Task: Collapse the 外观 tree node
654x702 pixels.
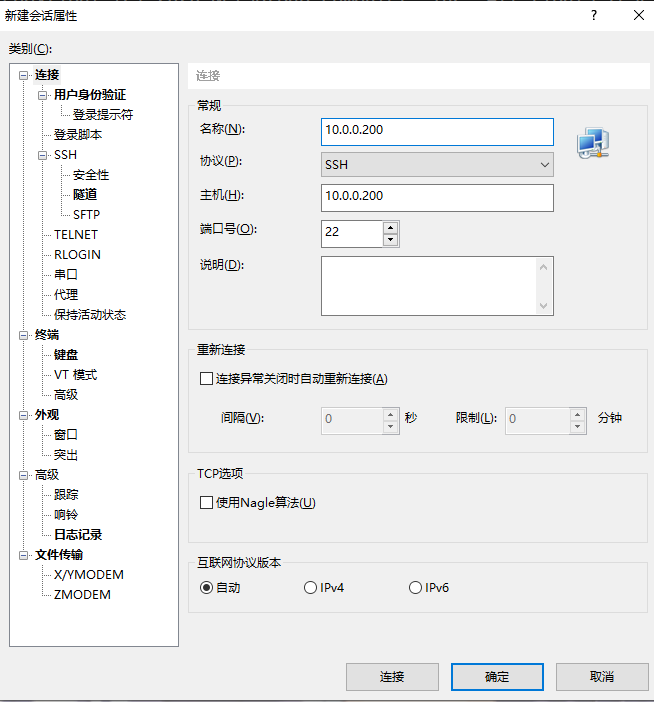Action: coord(23,415)
